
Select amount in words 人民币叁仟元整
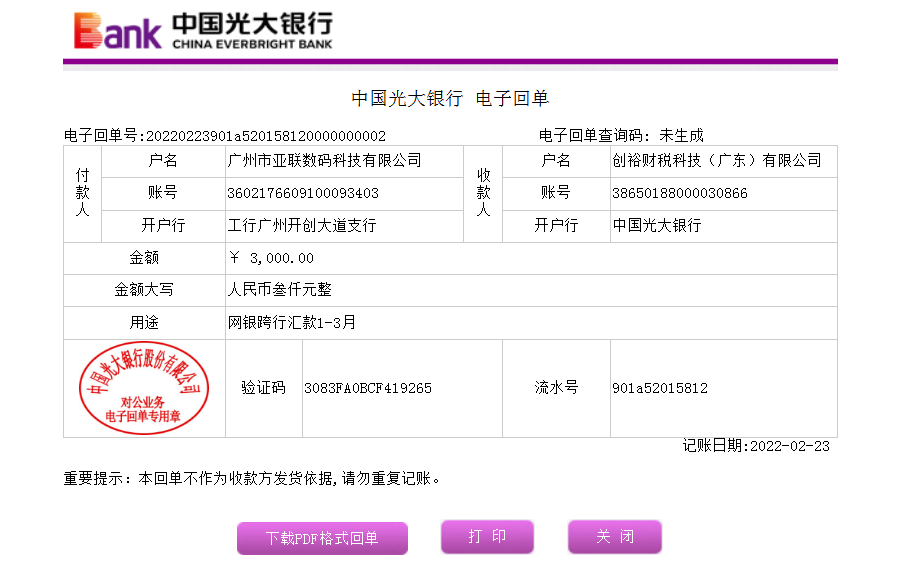pyautogui.click(x=280, y=289)
